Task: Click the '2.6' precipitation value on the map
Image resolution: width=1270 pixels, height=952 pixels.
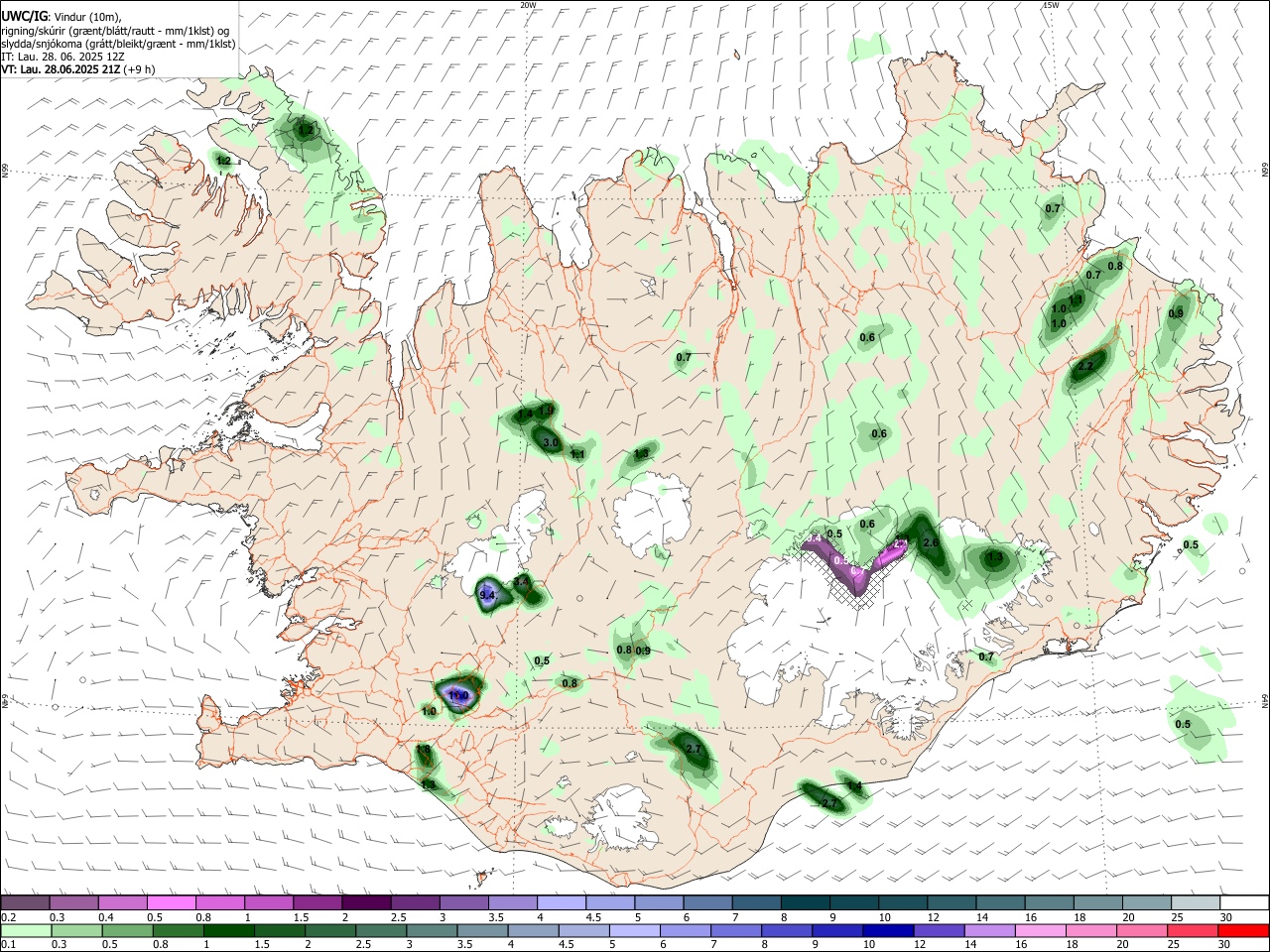Action: click(x=931, y=543)
